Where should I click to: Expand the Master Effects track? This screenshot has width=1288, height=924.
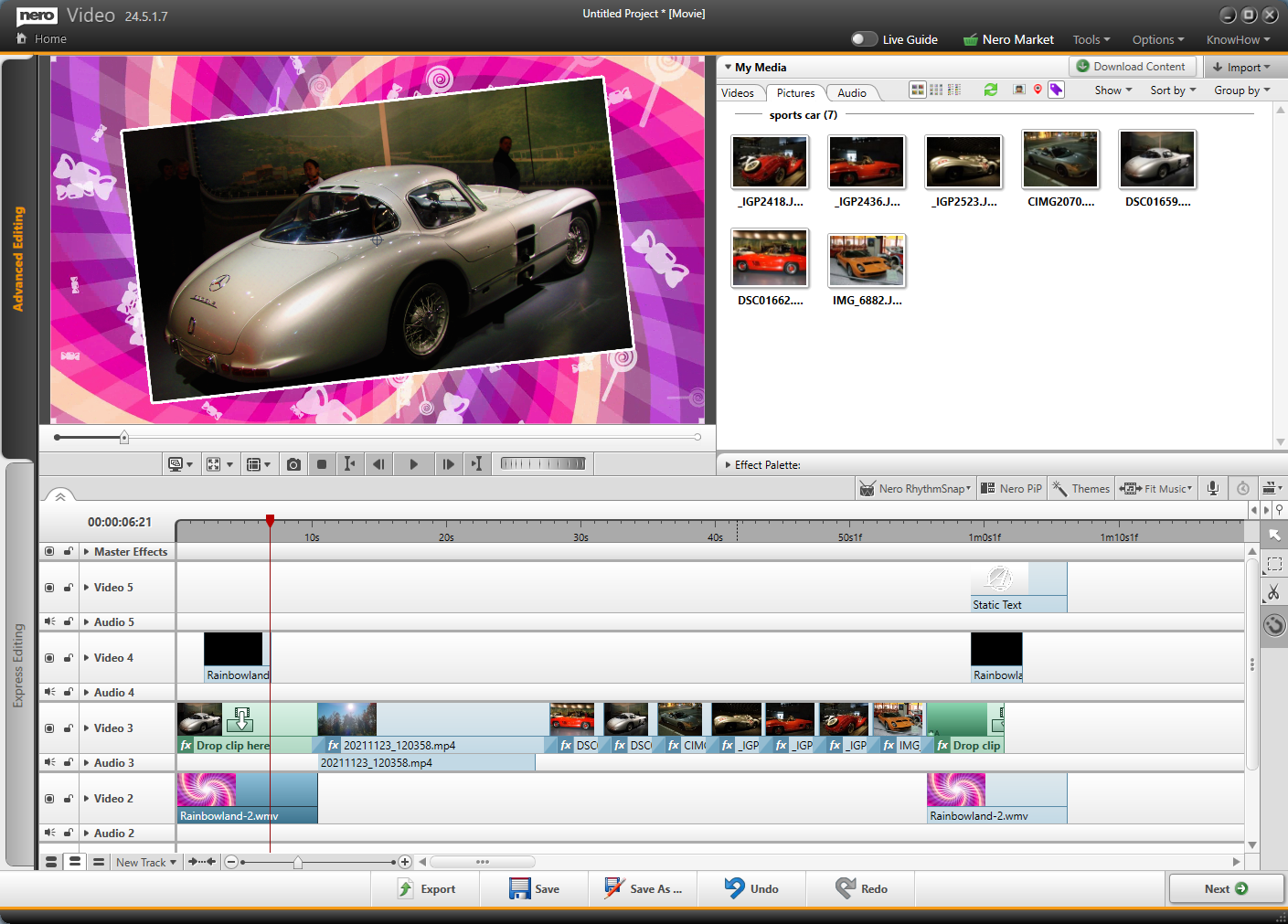click(x=86, y=552)
